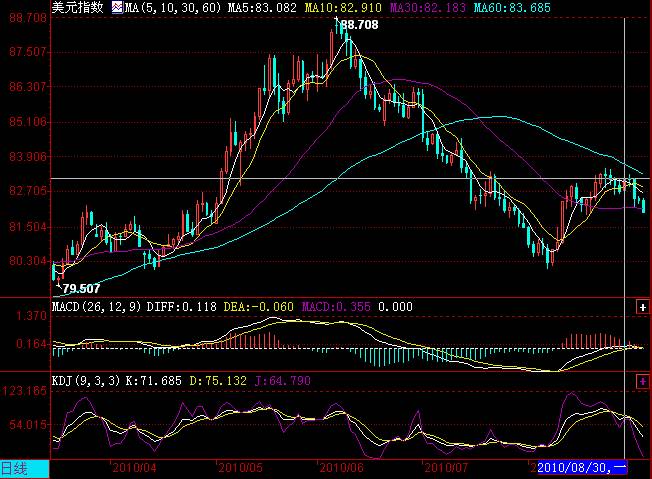652x479 pixels.
Task: Click the 2010/06 date axis label
Action: 341,468
